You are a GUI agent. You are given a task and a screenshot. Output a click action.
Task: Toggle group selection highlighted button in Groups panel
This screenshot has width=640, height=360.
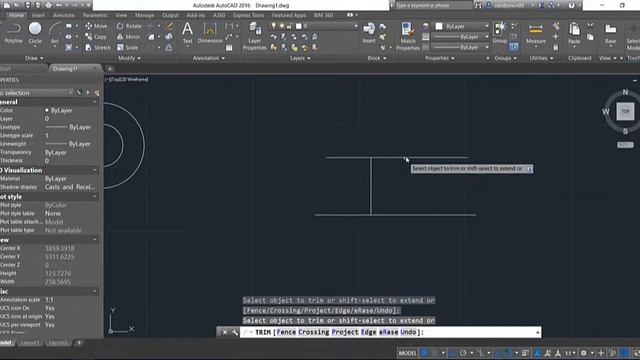pyautogui.click(x=514, y=47)
